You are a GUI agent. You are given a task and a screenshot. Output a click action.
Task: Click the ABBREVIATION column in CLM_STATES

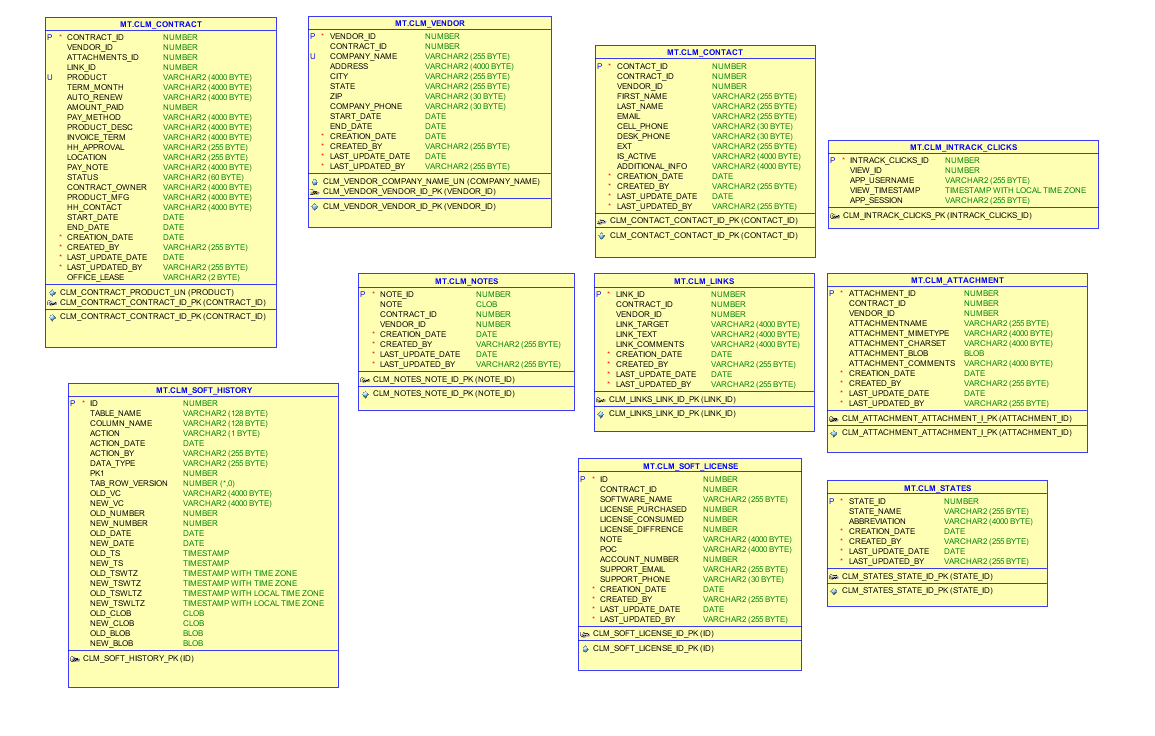(937, 522)
